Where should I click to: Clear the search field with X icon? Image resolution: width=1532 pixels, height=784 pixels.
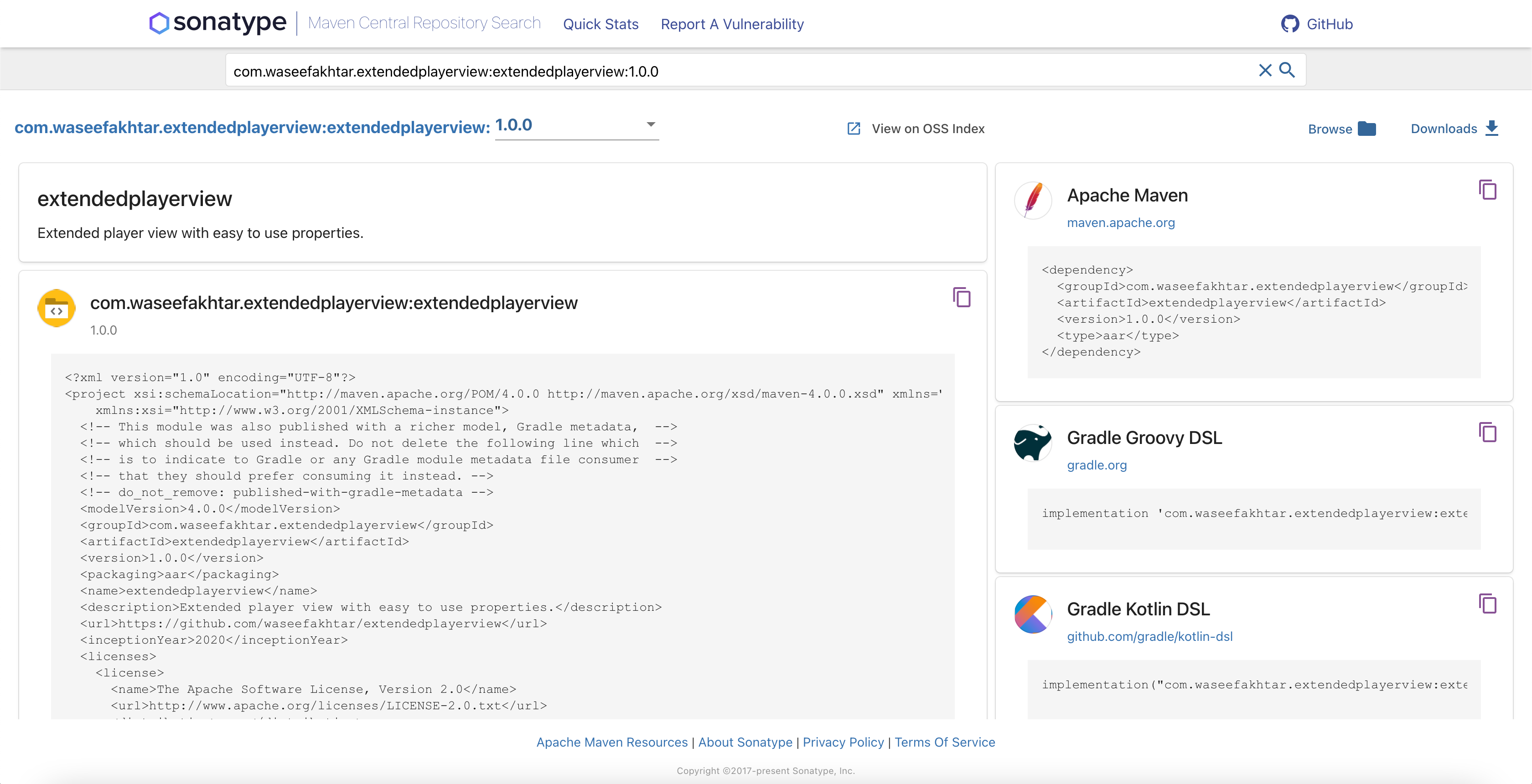[x=1264, y=71]
